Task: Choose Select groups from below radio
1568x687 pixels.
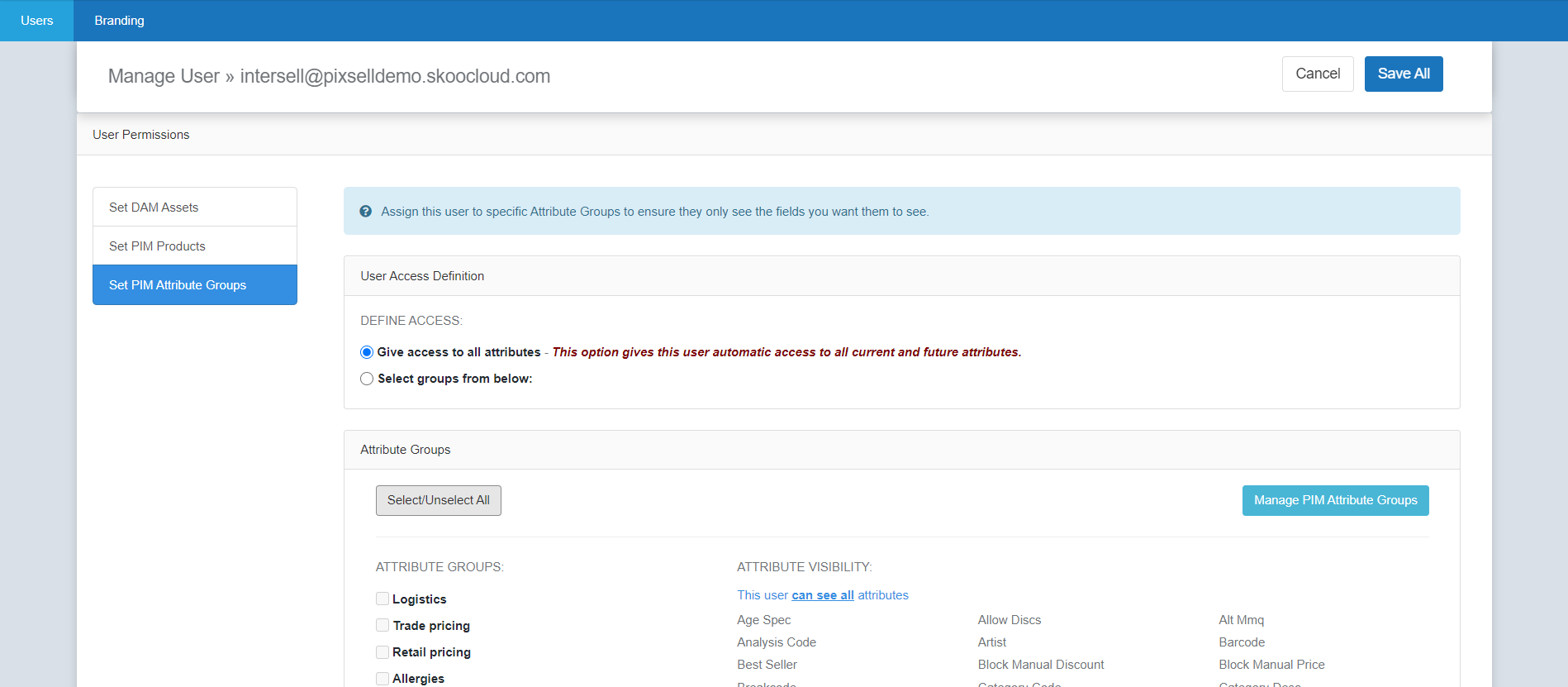Action: (367, 379)
